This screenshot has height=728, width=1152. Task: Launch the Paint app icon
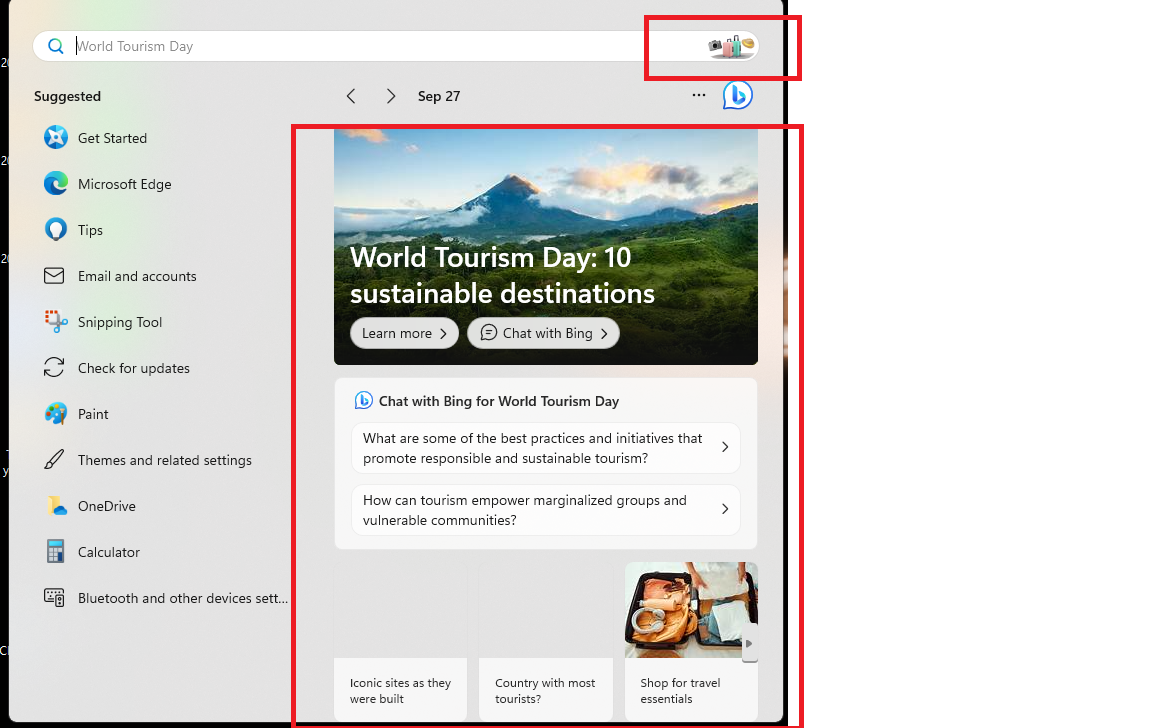(x=56, y=414)
